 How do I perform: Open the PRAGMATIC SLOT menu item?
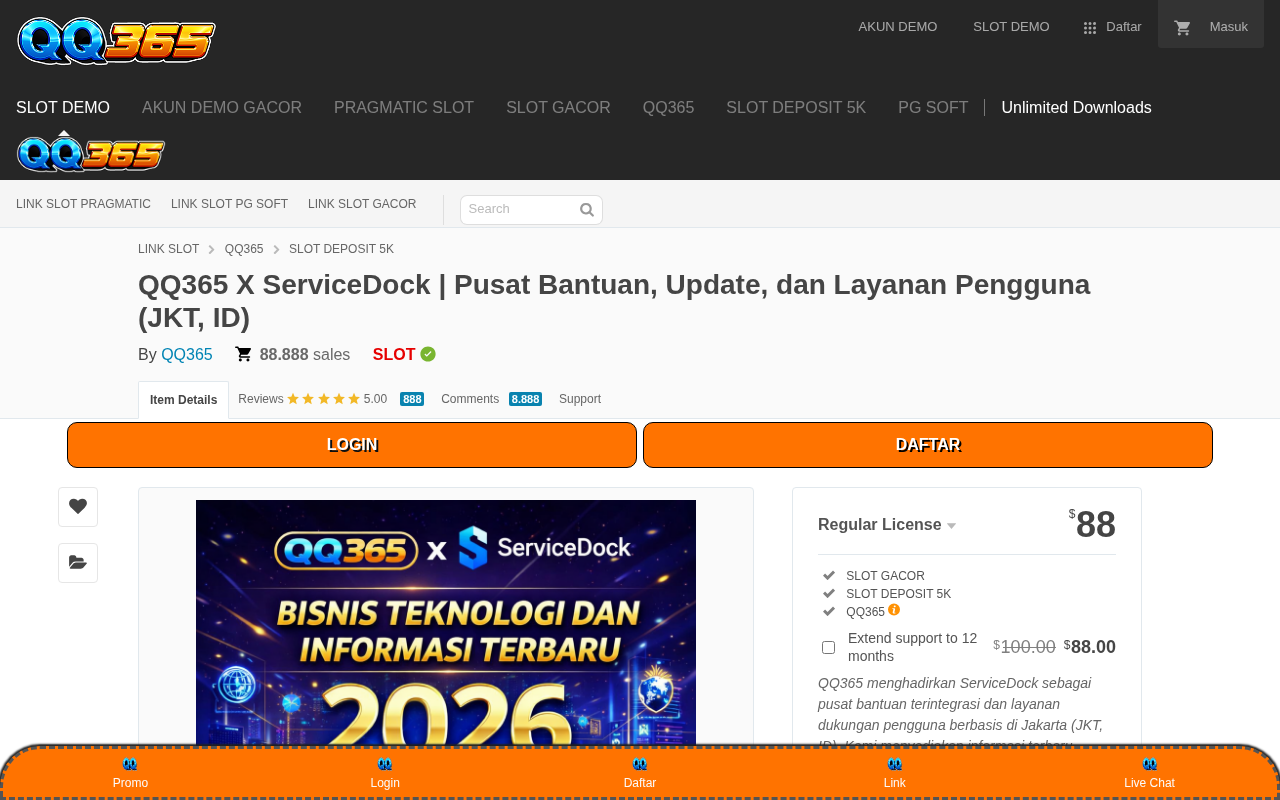[x=404, y=107]
